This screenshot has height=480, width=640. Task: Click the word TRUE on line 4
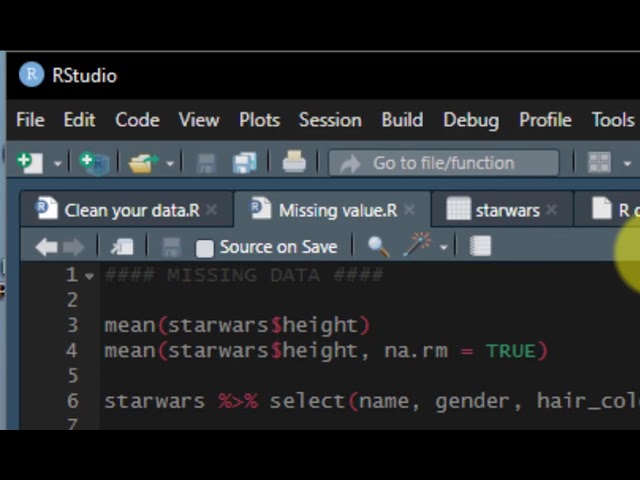(x=510, y=351)
